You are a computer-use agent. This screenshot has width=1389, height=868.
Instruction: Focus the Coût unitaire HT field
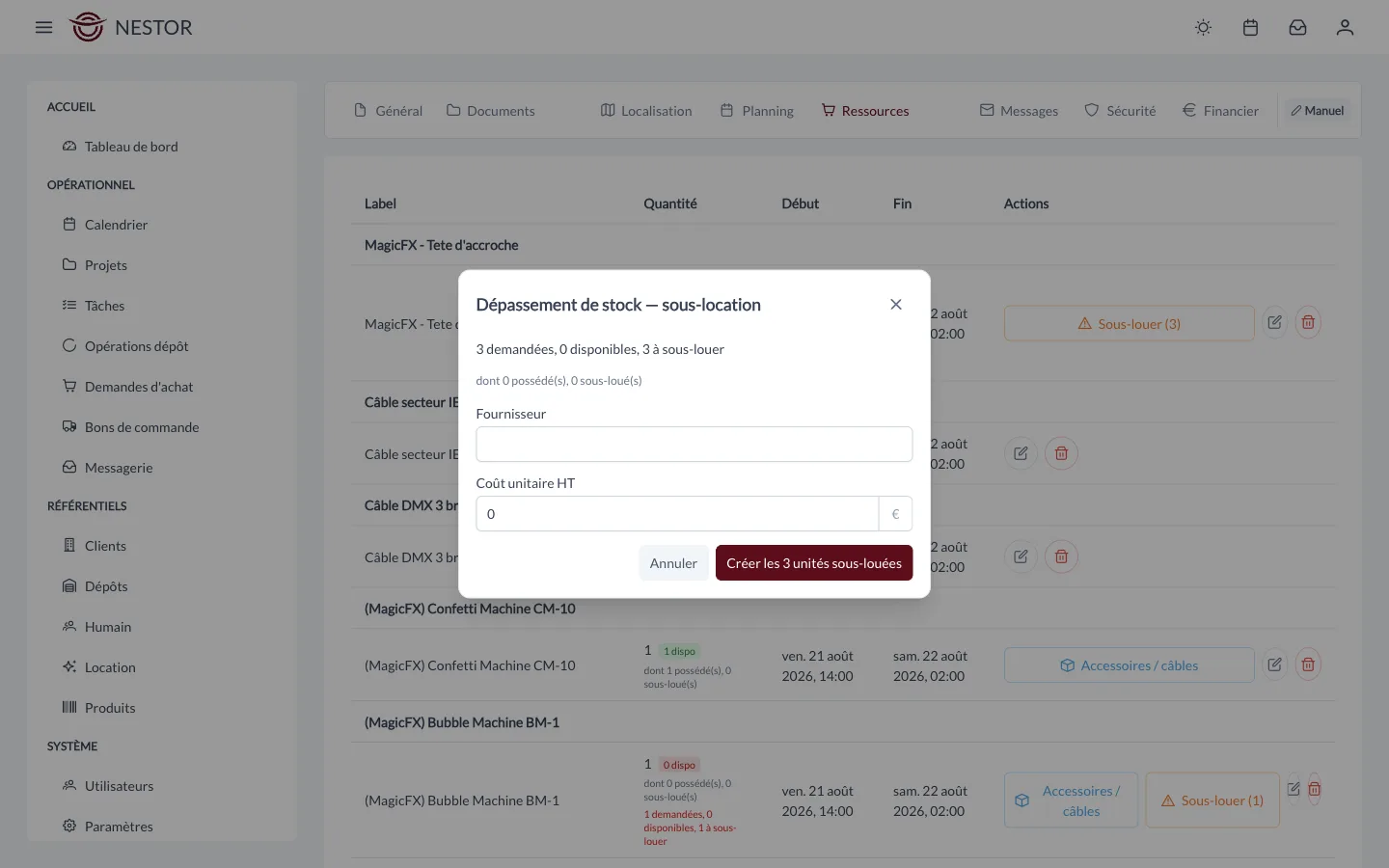[677, 514]
